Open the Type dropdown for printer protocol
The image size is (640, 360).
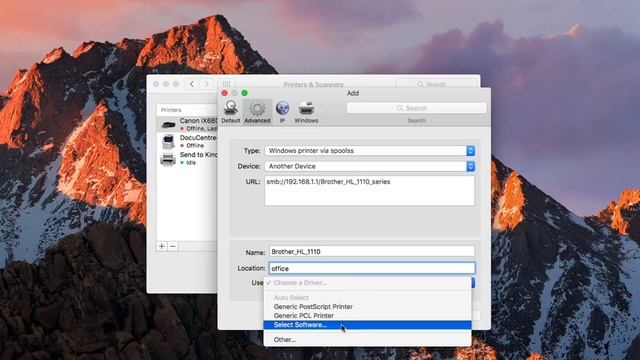pos(370,151)
